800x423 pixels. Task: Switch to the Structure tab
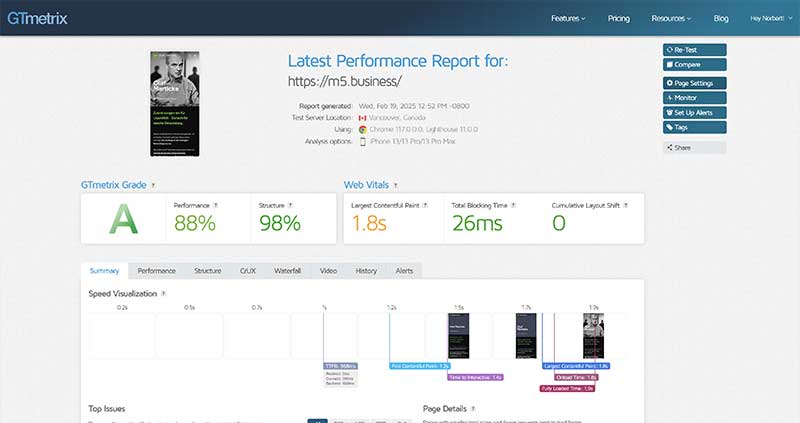208,270
